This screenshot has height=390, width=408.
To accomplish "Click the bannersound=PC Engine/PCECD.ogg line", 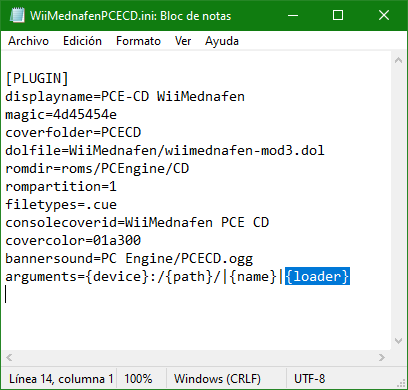I will pyautogui.click(x=129, y=259).
